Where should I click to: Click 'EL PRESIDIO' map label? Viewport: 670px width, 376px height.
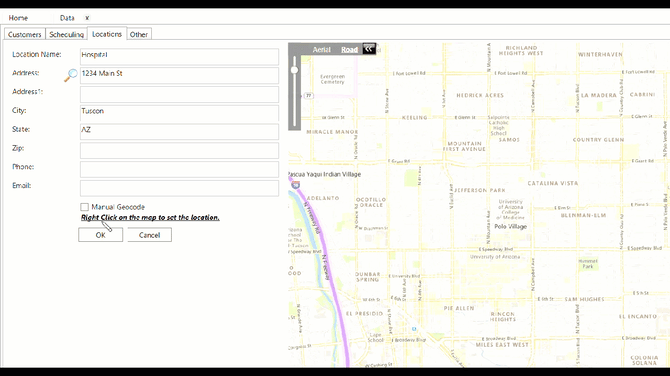point(364,314)
